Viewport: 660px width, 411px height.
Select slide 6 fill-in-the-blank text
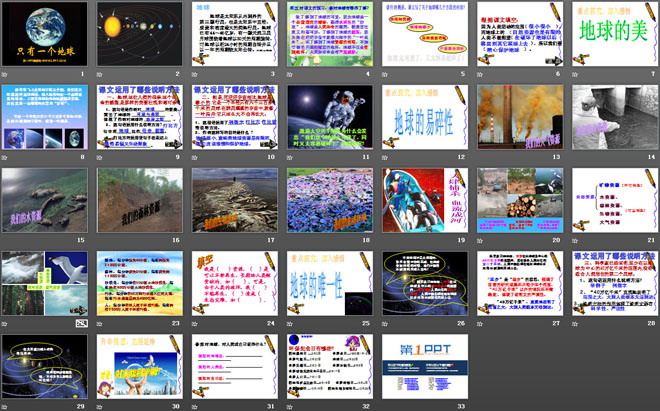tap(520, 34)
